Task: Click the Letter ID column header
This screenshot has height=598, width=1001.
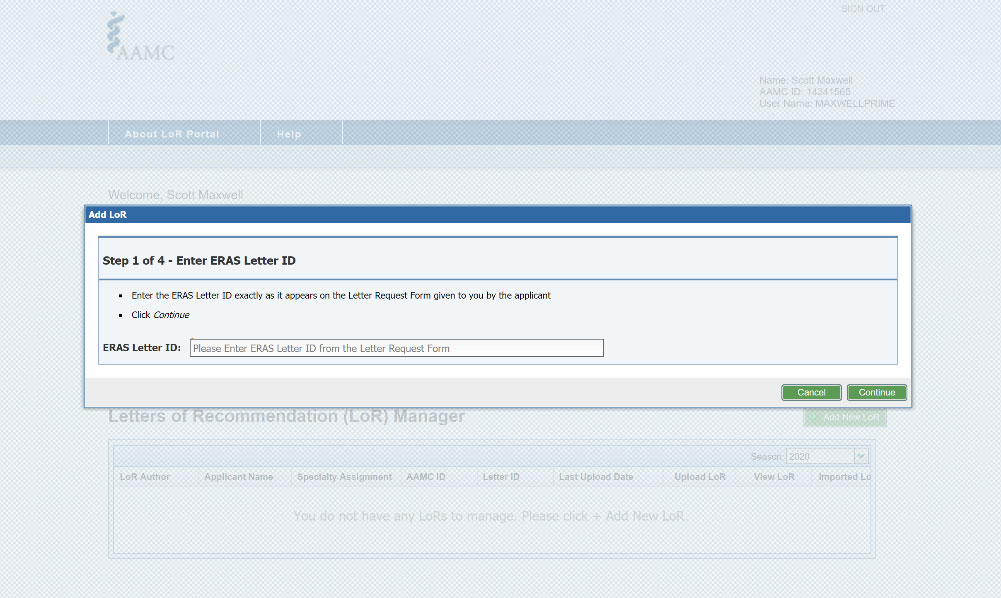Action: tap(501, 477)
